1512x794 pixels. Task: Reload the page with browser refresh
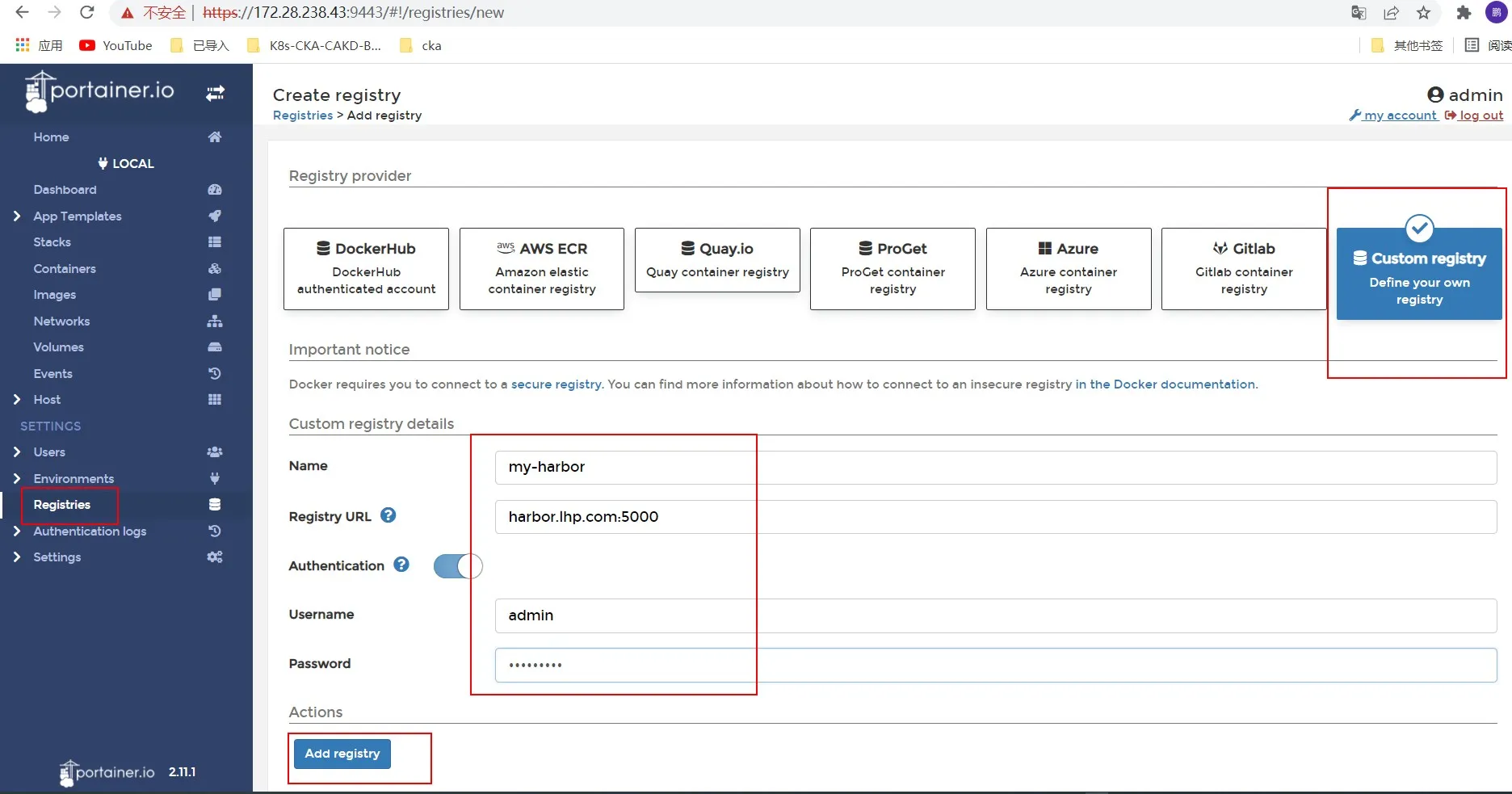pos(87,12)
